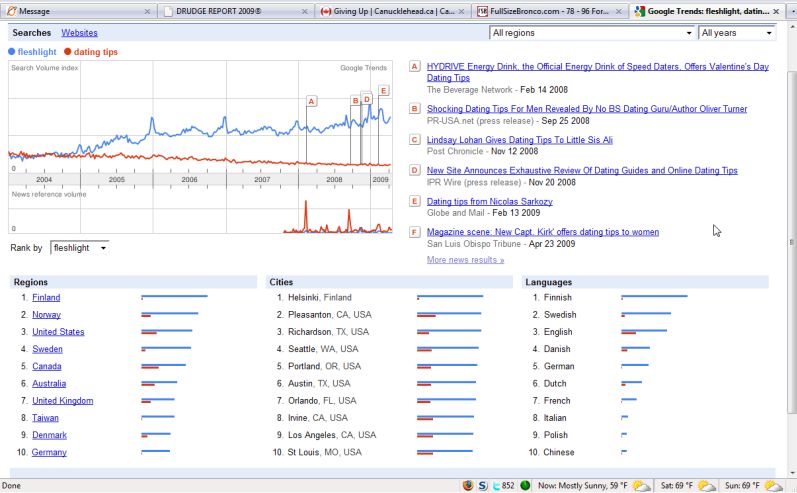The image size is (797, 493).
Task: Click chart flag marker A
Action: tap(312, 101)
